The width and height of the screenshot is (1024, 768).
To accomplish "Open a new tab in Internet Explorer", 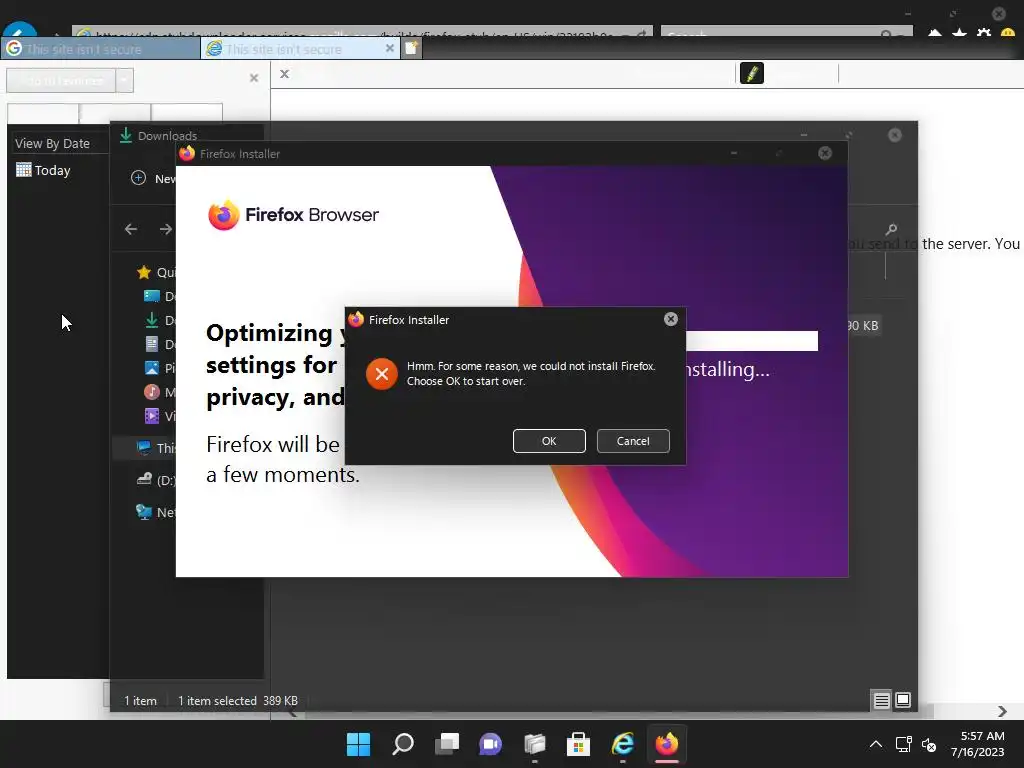I will point(411,48).
